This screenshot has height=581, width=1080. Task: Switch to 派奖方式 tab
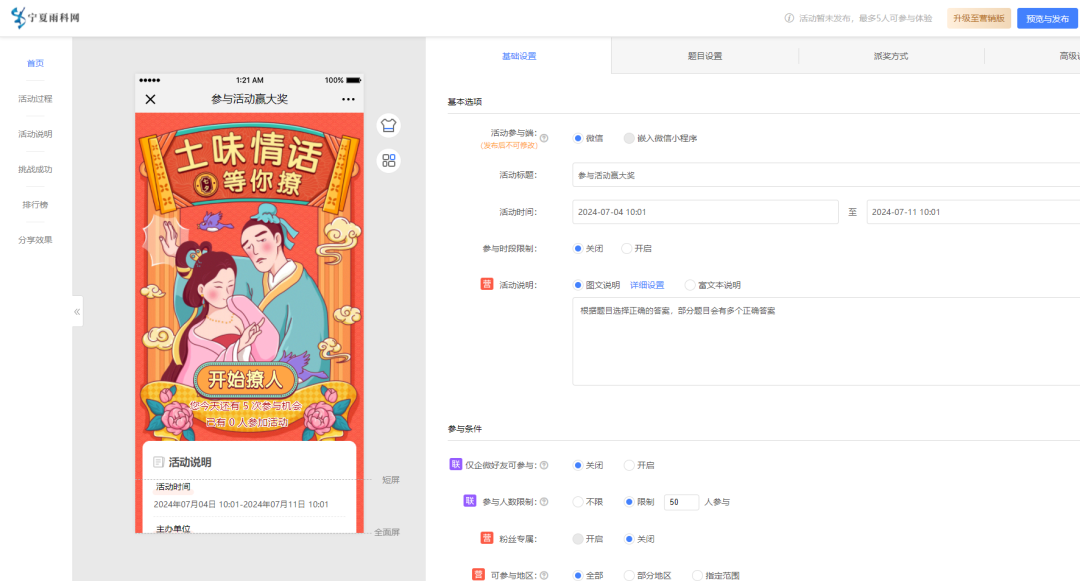891,56
